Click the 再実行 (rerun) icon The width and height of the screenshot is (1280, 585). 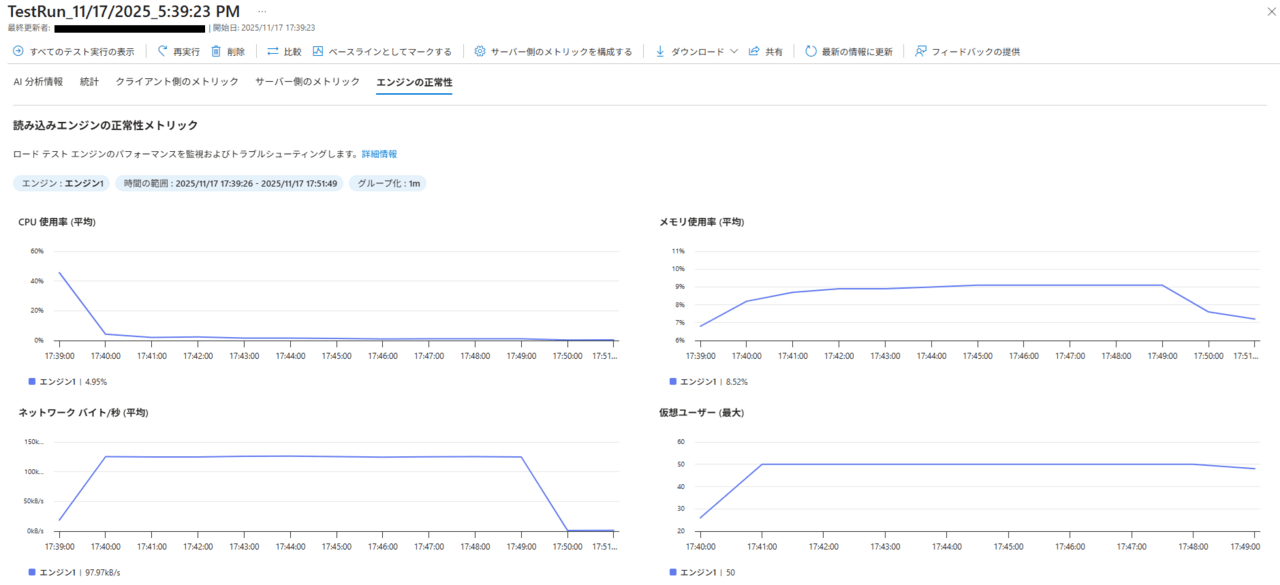162,51
